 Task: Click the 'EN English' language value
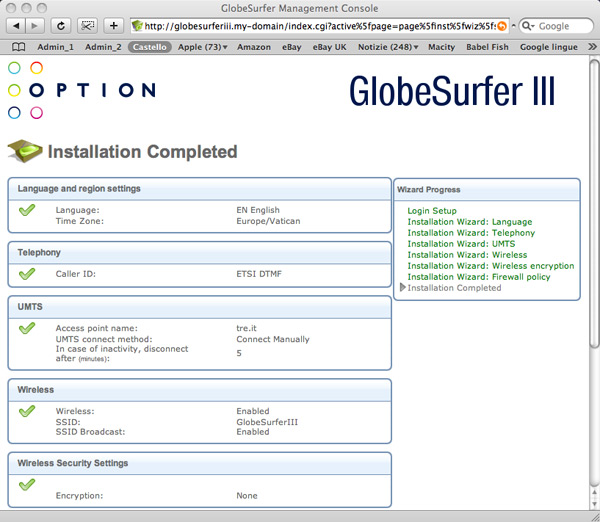258,210
